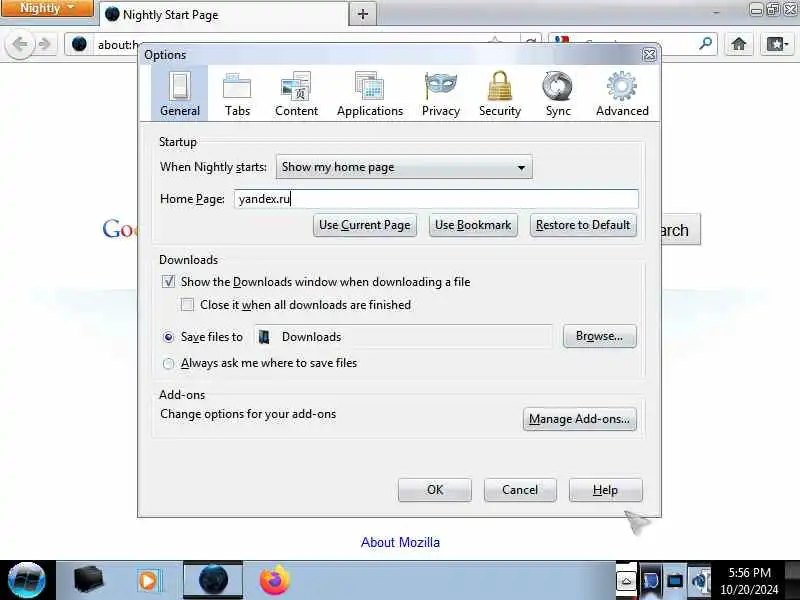The image size is (800, 600).
Task: Show hidden system tray icons
Action: point(626,581)
